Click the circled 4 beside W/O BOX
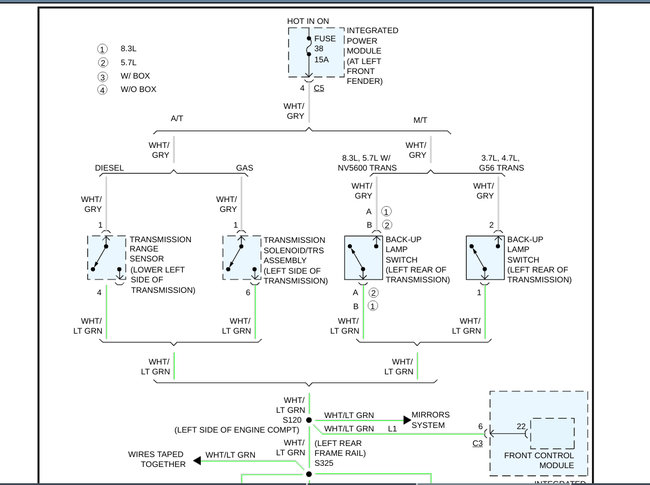This screenshot has height=485, width=650. [102, 90]
